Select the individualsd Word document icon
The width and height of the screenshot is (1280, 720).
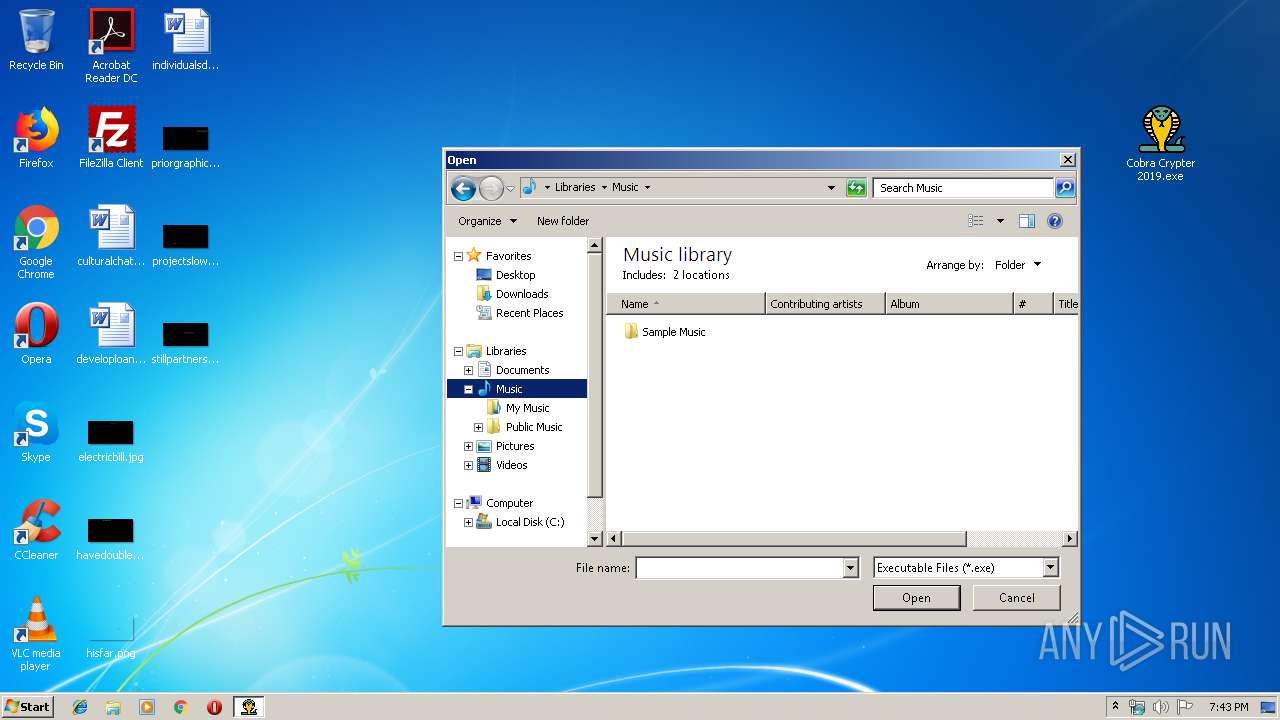186,40
